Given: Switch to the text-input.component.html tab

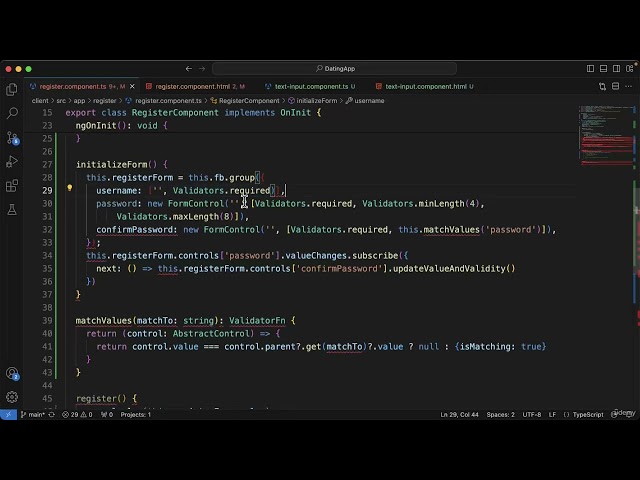Looking at the screenshot, I should point(426,86).
